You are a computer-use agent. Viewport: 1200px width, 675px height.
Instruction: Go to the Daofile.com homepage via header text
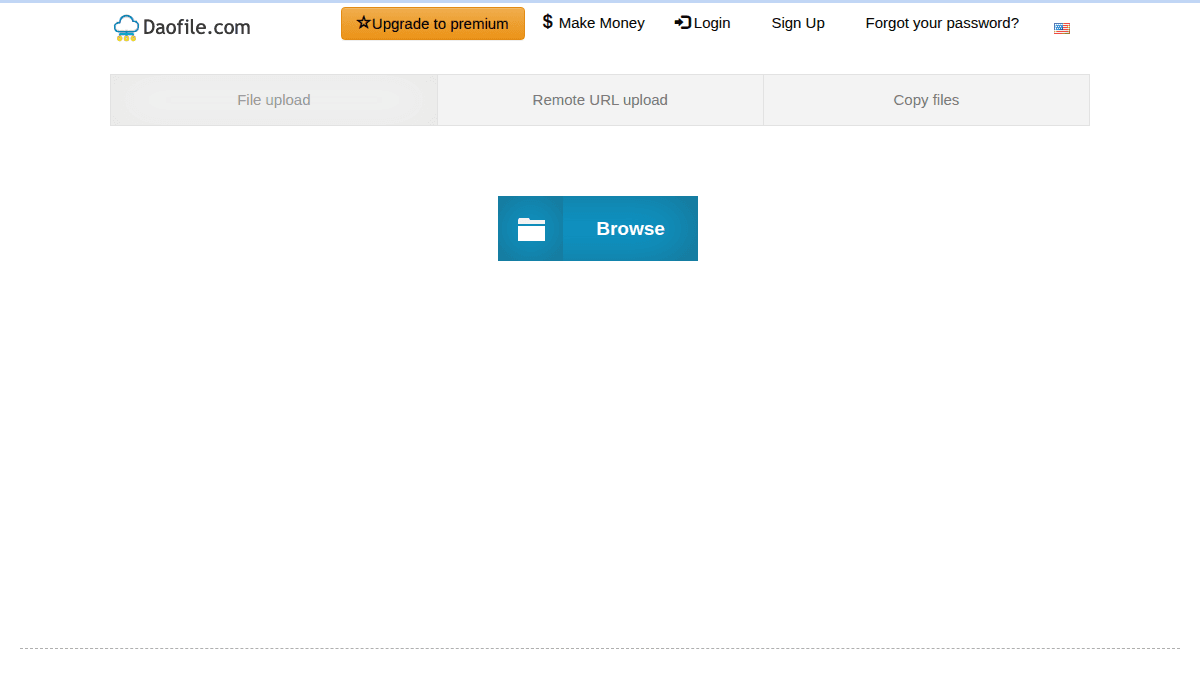coord(194,27)
